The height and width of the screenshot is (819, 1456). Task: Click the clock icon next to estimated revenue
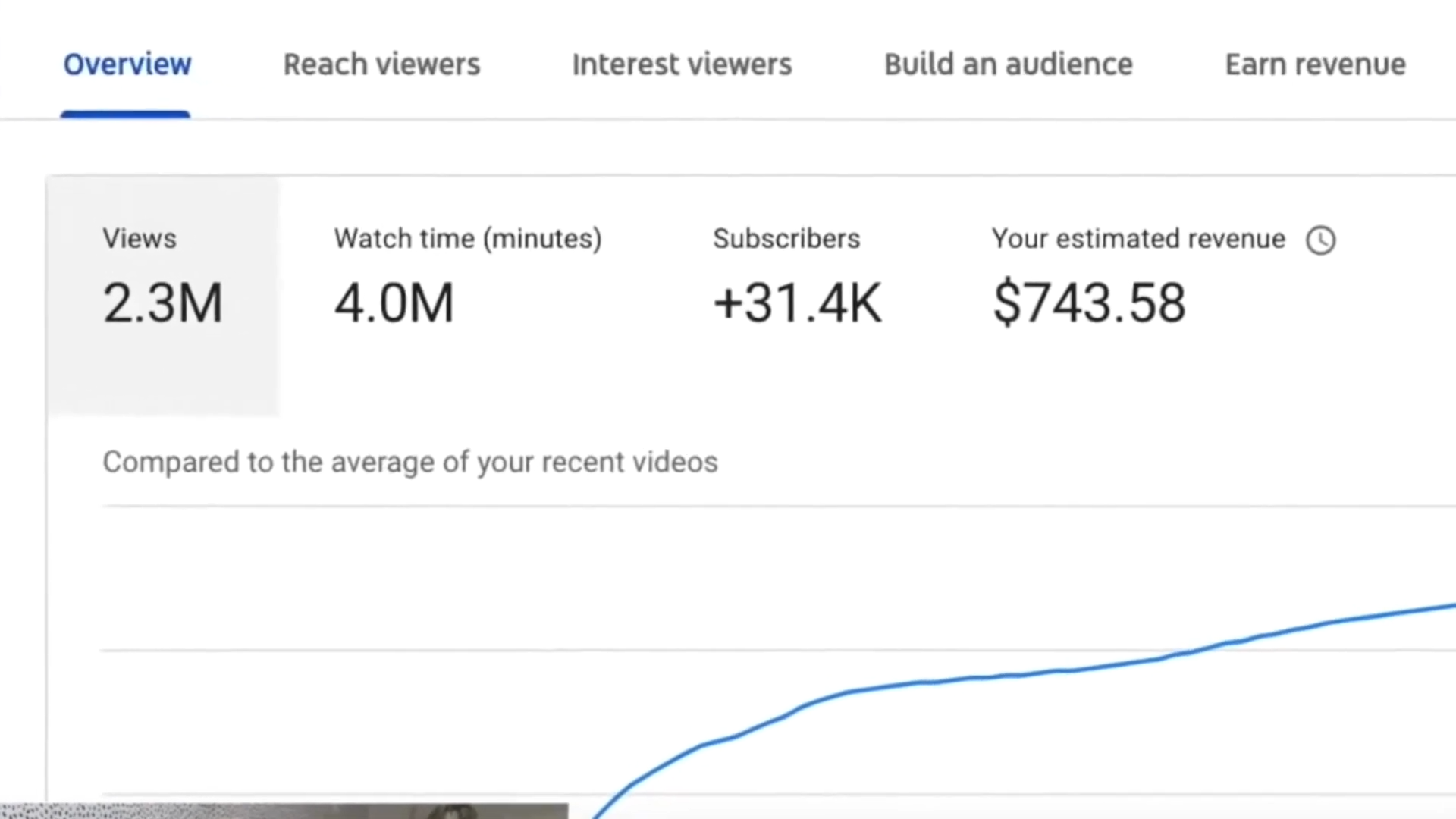(x=1321, y=240)
